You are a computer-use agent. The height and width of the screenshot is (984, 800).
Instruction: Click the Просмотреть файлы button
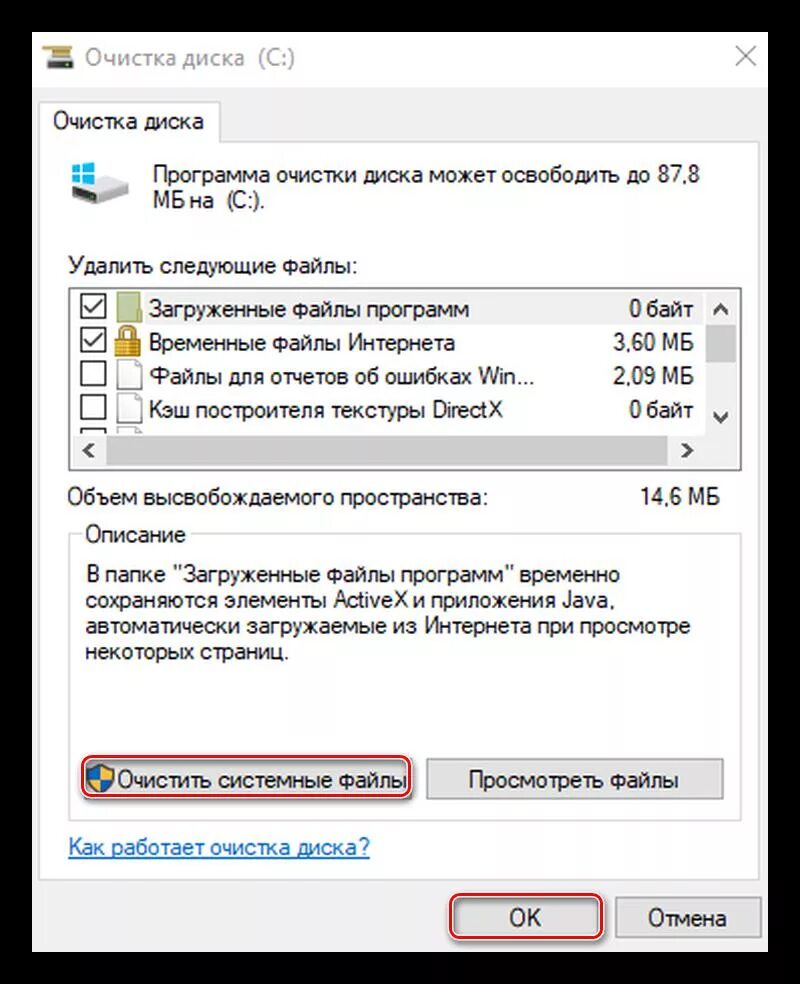click(x=574, y=779)
